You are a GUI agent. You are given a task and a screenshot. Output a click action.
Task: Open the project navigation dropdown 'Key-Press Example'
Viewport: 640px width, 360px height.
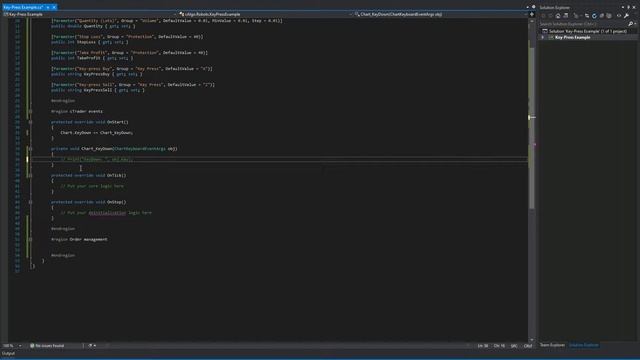(x=89, y=14)
